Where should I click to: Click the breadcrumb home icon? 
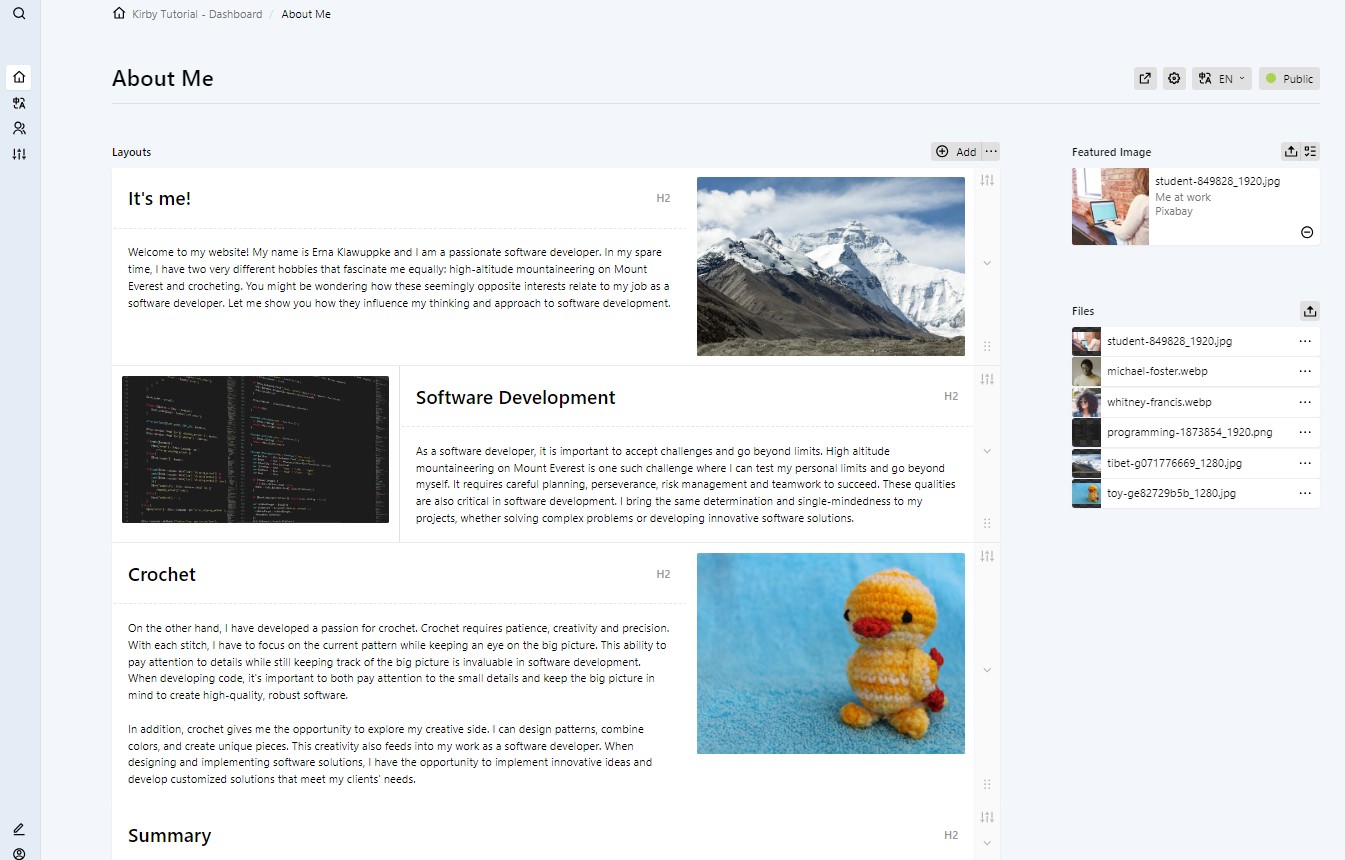120,14
